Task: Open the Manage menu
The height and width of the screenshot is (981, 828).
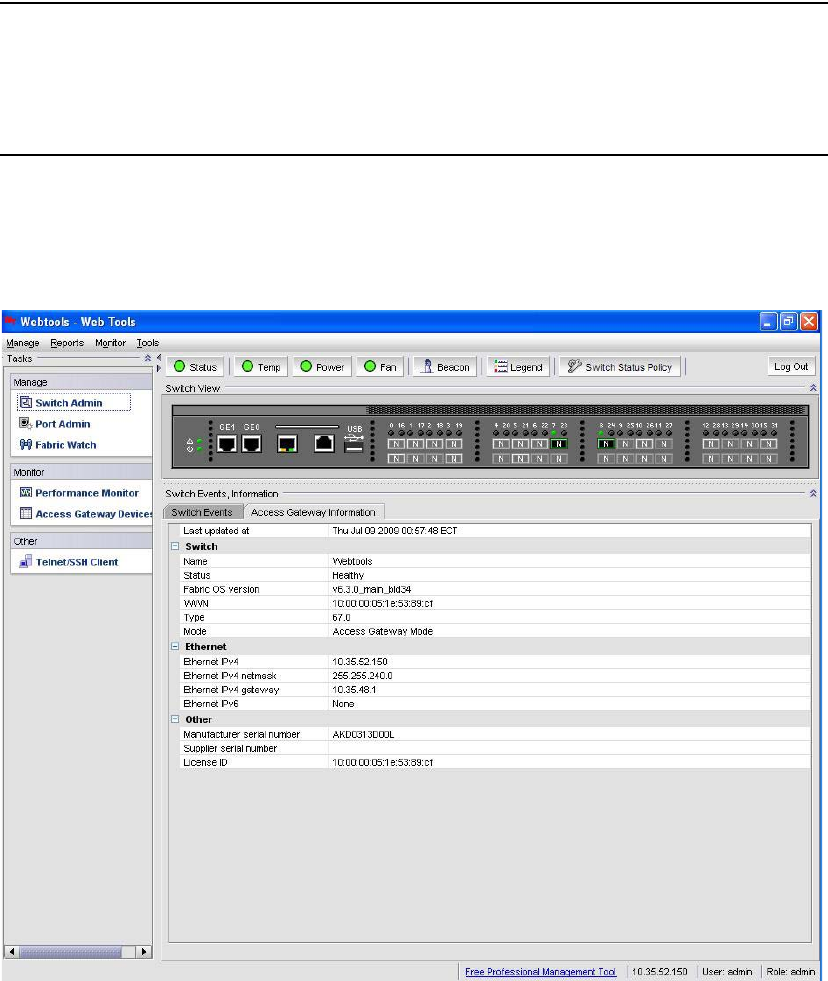Action: (x=23, y=343)
